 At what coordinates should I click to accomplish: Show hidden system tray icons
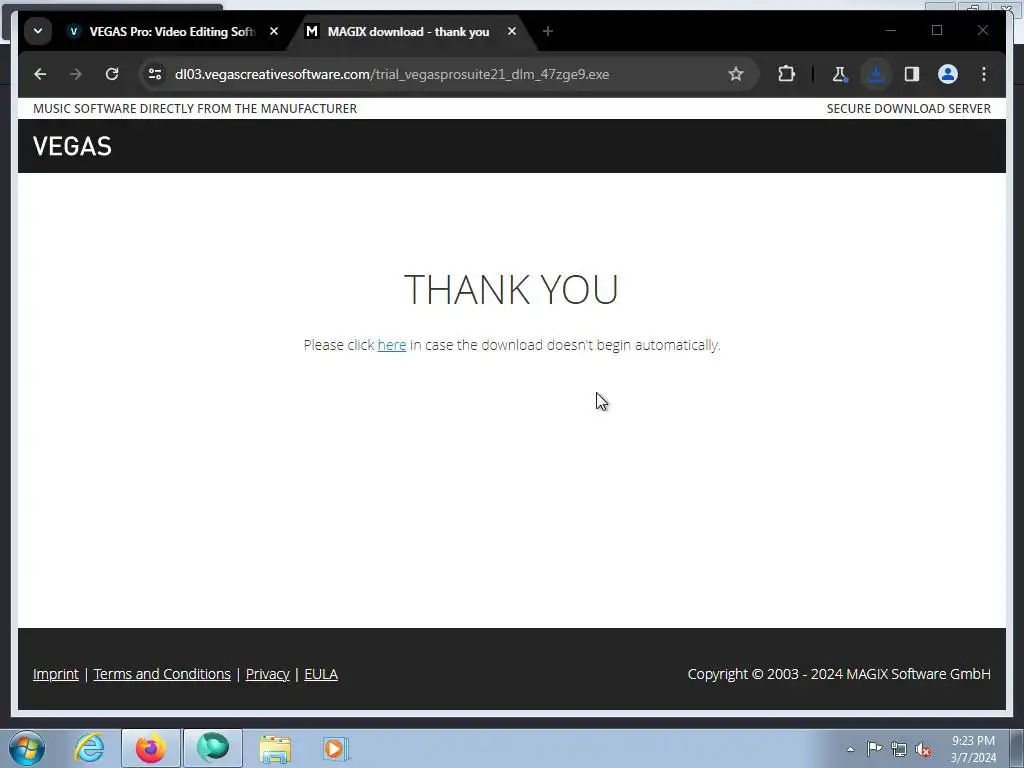coord(850,749)
